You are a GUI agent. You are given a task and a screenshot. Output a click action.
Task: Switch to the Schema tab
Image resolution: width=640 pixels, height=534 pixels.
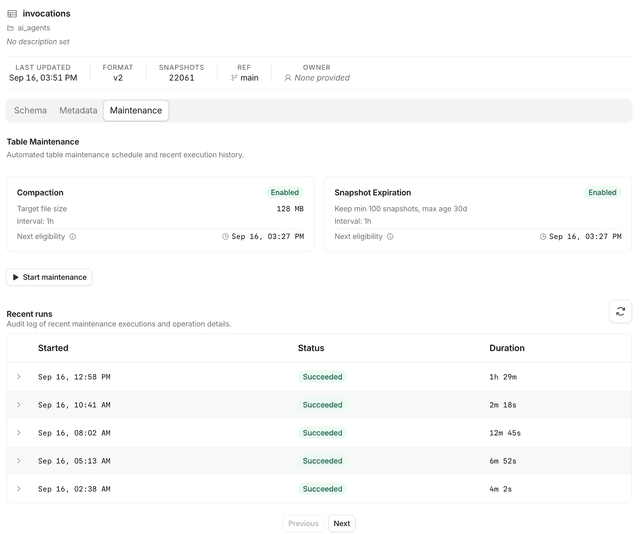click(31, 110)
